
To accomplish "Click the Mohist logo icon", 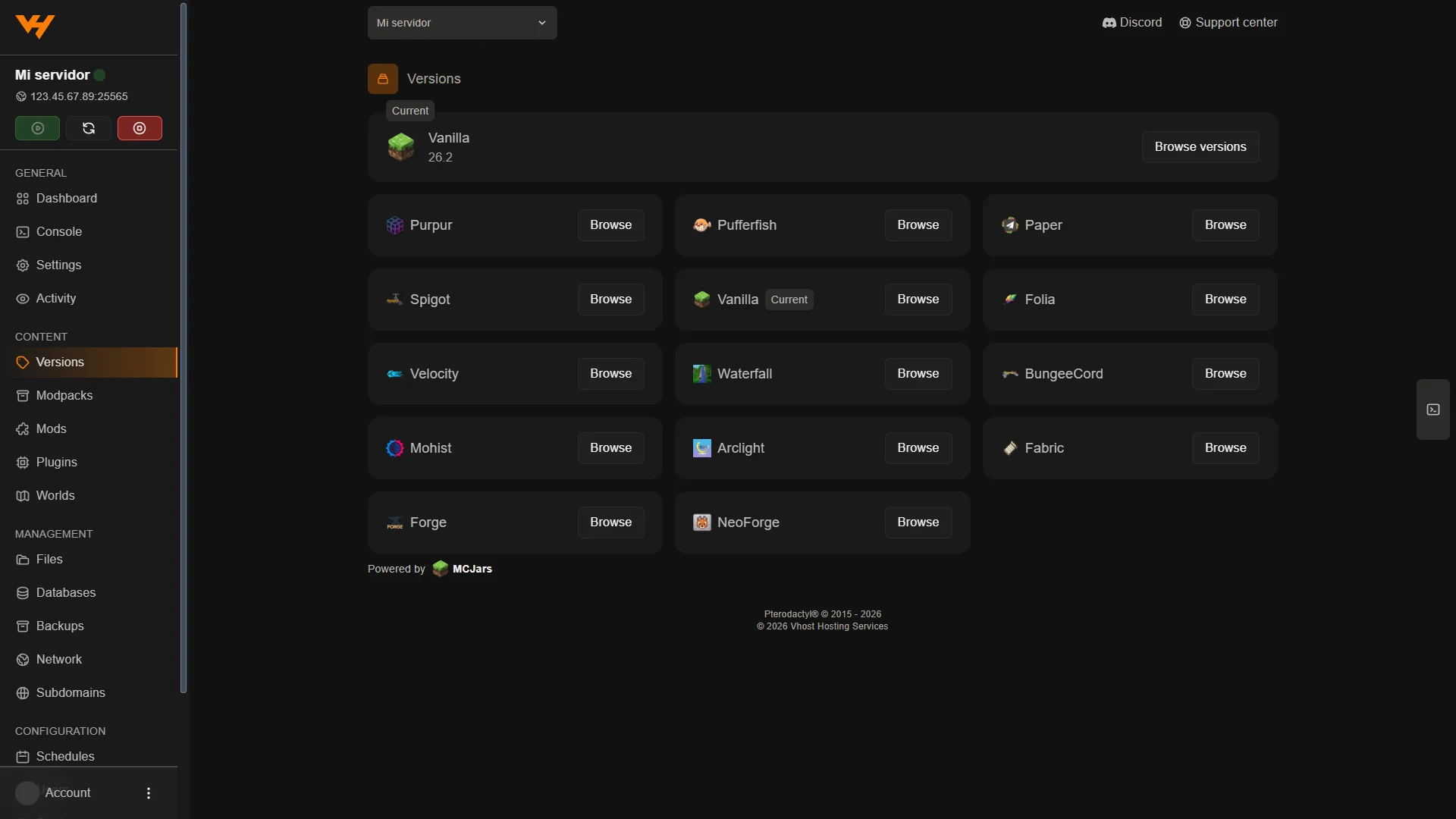I will tap(395, 448).
